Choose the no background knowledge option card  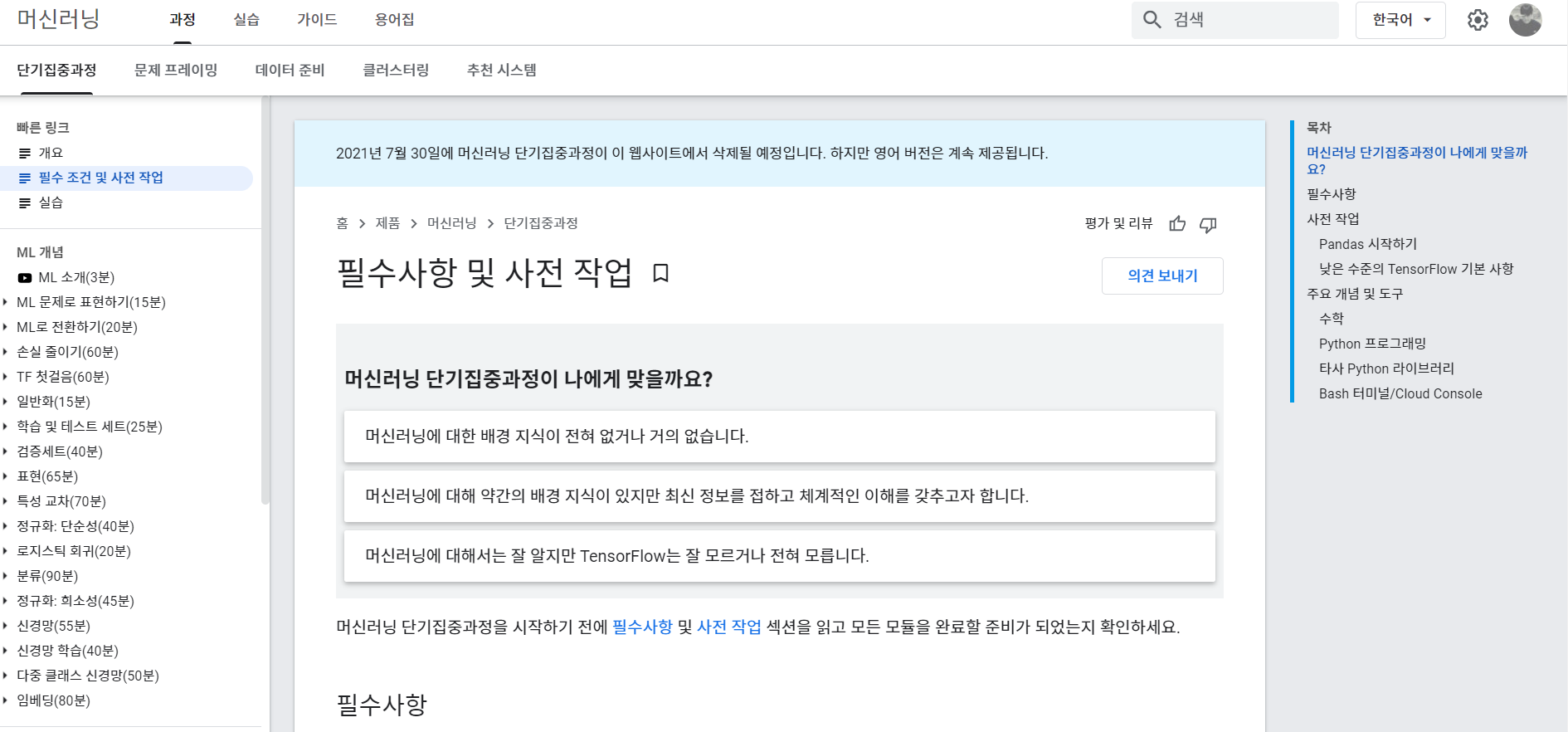tap(780, 437)
